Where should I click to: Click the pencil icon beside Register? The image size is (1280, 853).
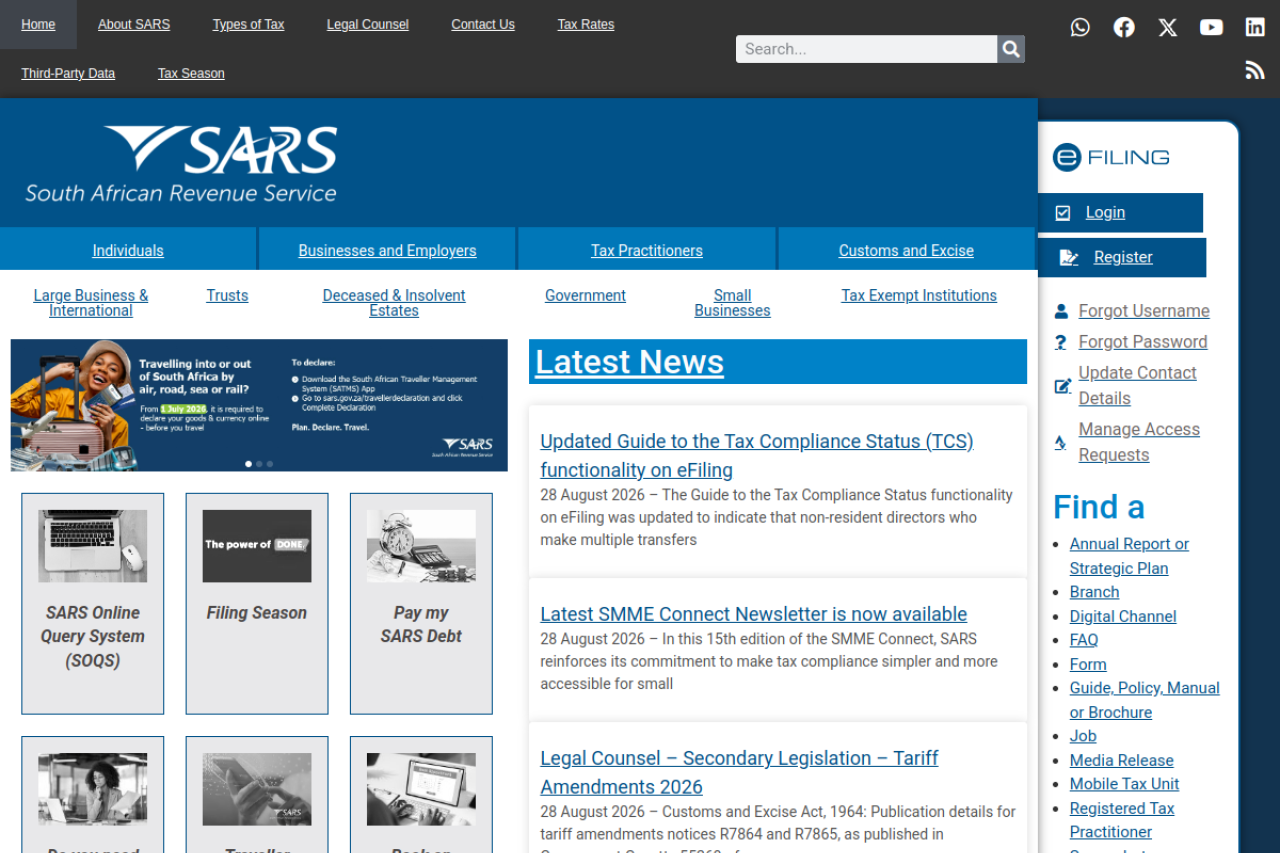[1068, 258]
